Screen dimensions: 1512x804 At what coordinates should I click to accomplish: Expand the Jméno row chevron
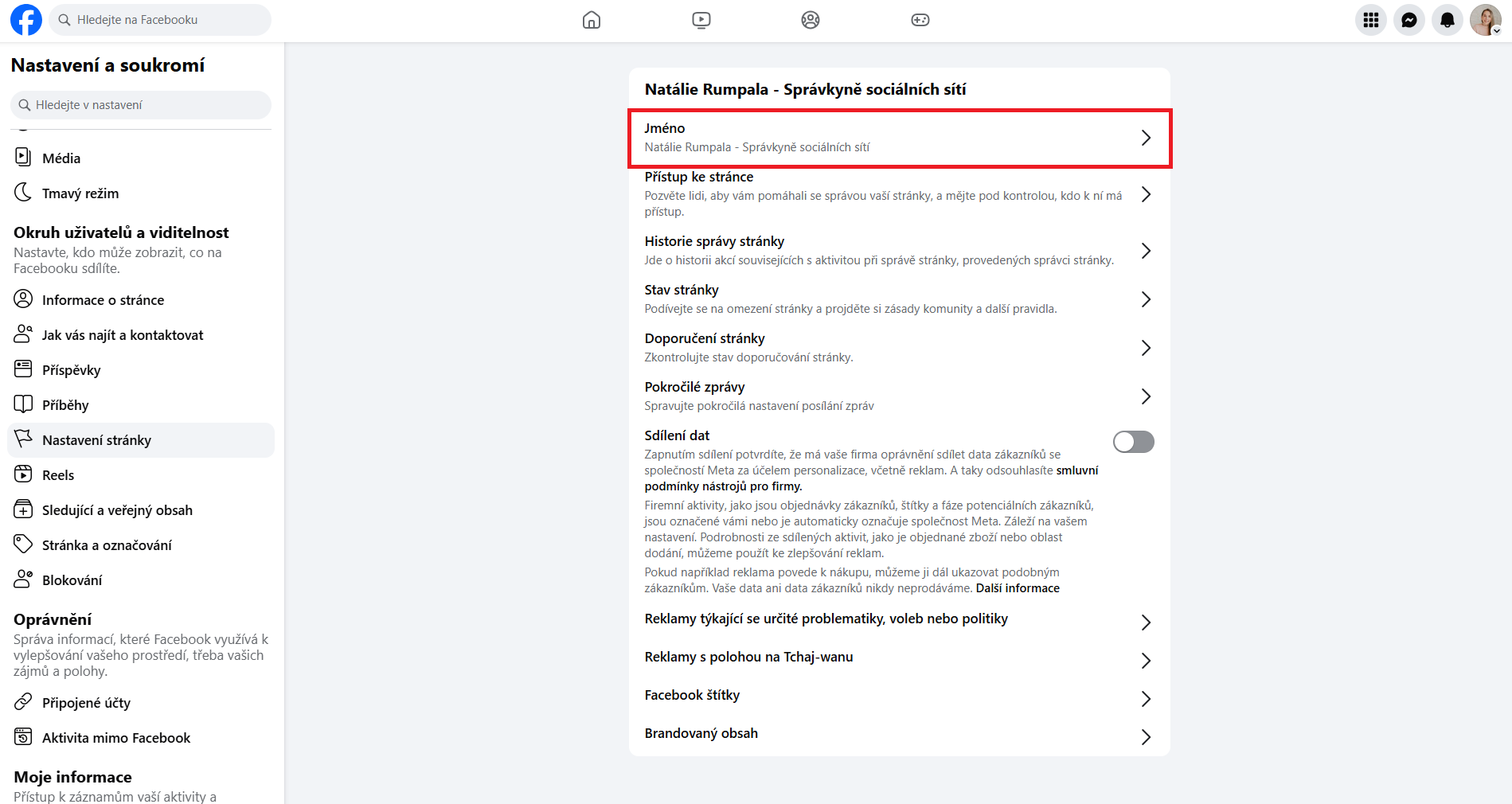1145,138
